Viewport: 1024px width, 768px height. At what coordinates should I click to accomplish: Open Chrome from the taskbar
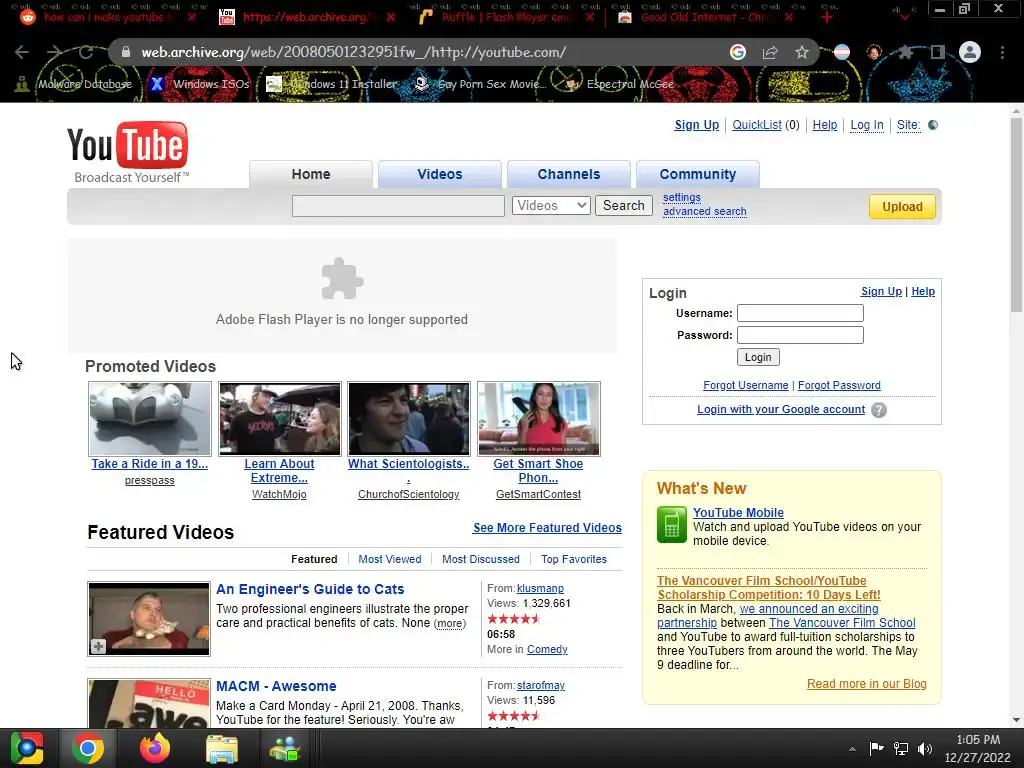click(x=88, y=748)
